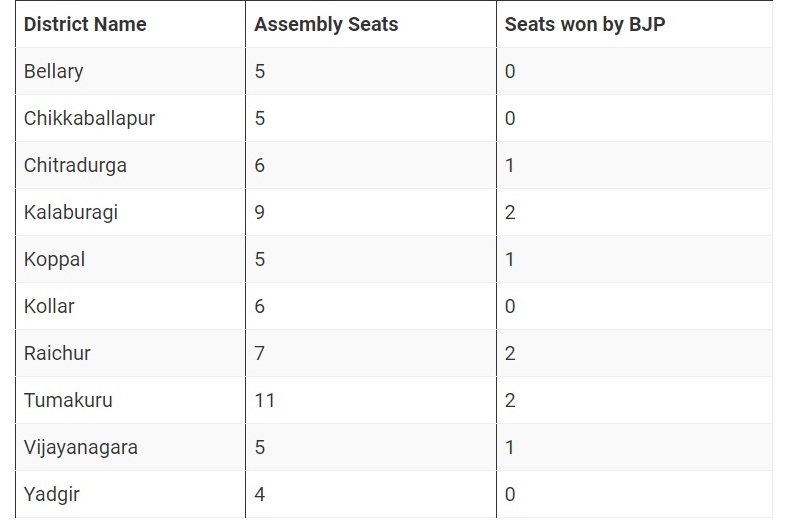Click the Tumakuru district name
Image resolution: width=787 pixels, height=525 pixels.
pos(68,401)
